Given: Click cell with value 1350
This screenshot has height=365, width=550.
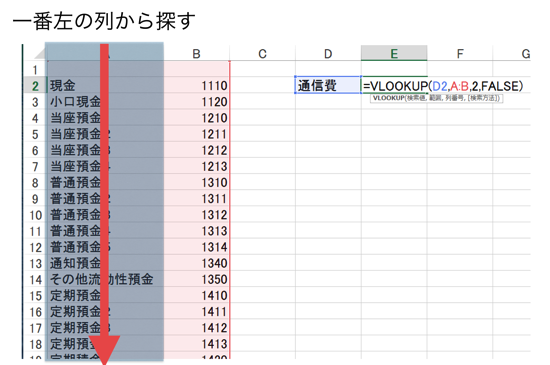Looking at the screenshot, I should click(196, 279).
